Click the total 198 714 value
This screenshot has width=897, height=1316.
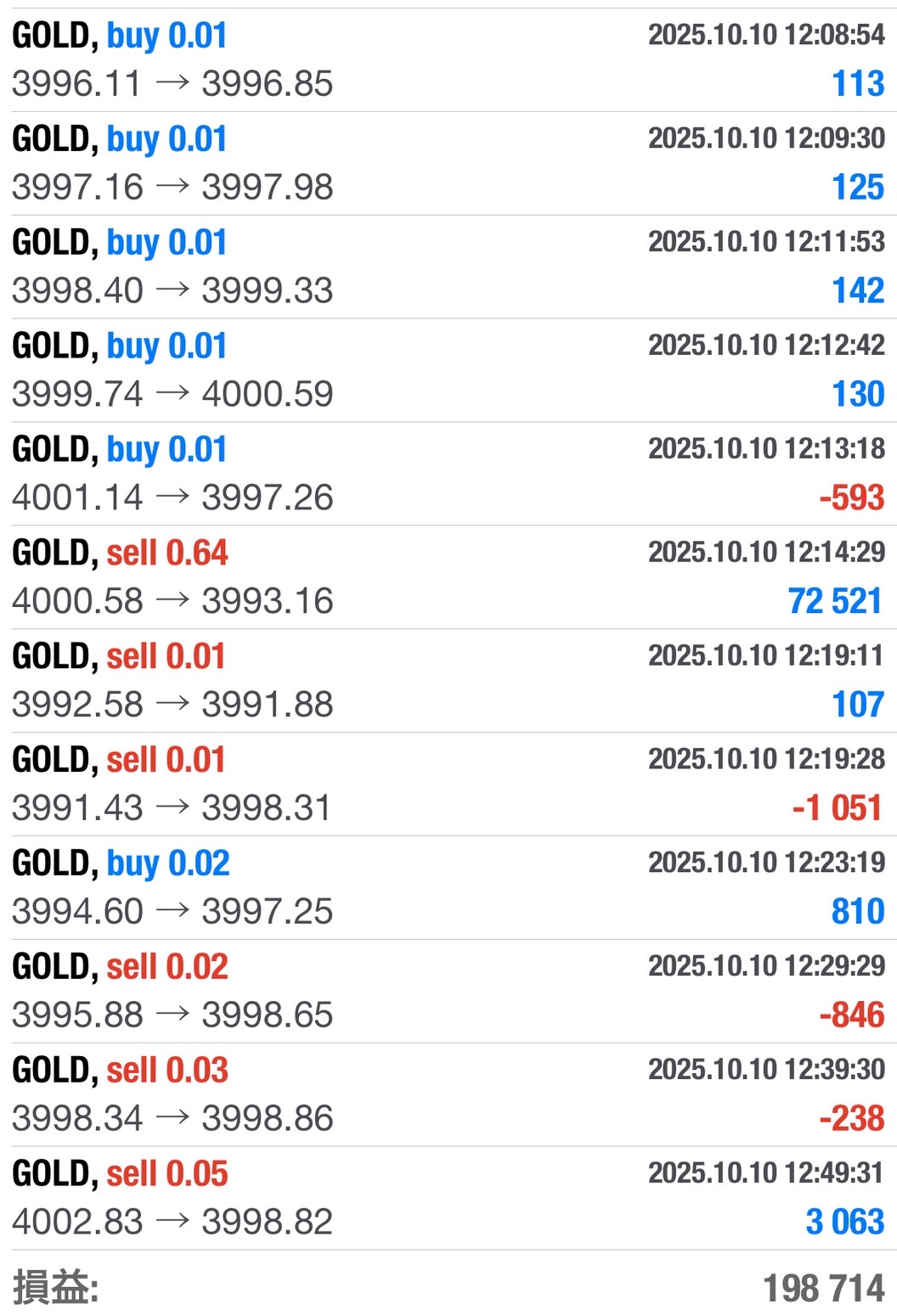[x=823, y=1288]
